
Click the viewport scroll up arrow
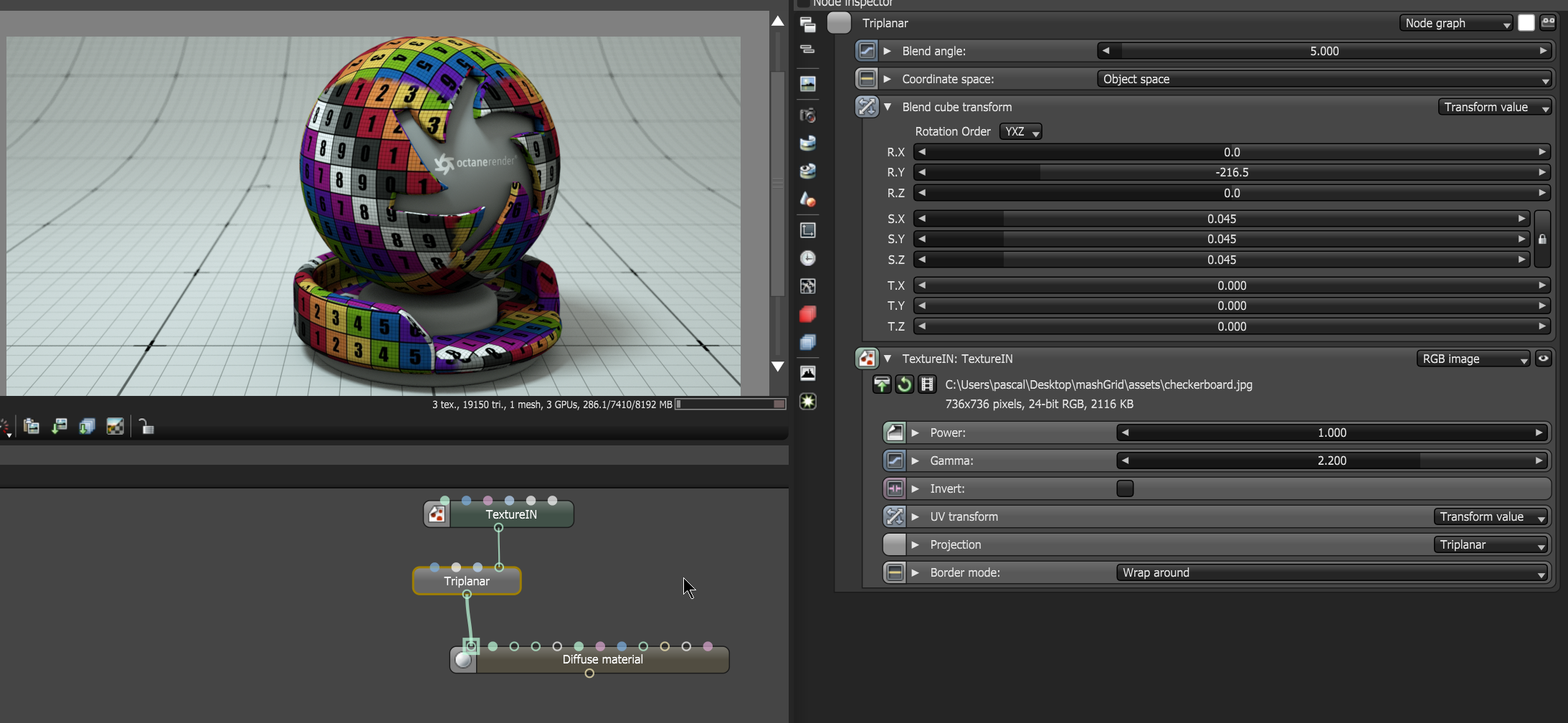(778, 21)
